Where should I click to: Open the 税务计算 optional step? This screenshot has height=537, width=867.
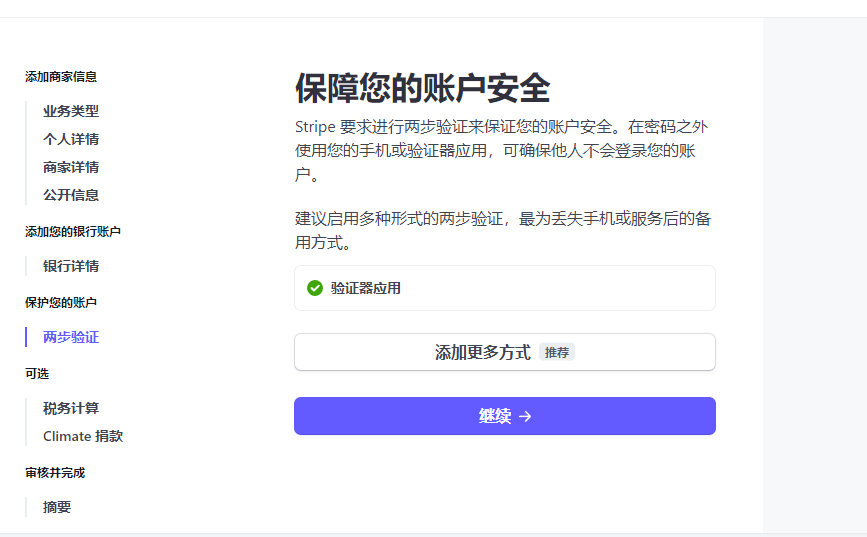click(x=71, y=408)
